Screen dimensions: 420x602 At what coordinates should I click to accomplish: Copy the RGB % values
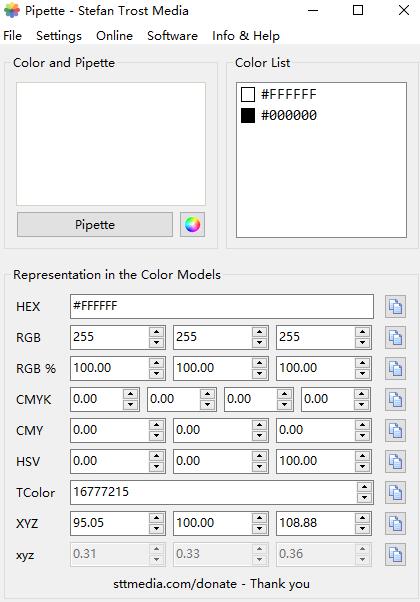pos(395,369)
